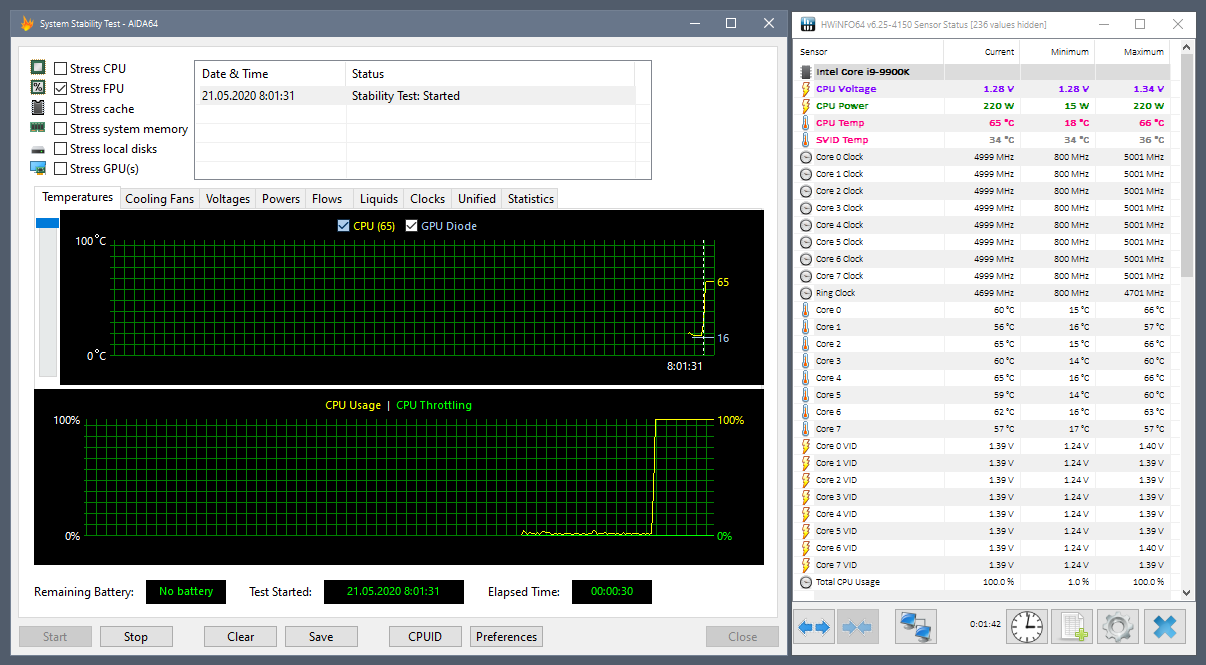Viewport: 1206px width, 665px height.
Task: Tick the Stress system memory checkbox
Action: click(x=61, y=129)
